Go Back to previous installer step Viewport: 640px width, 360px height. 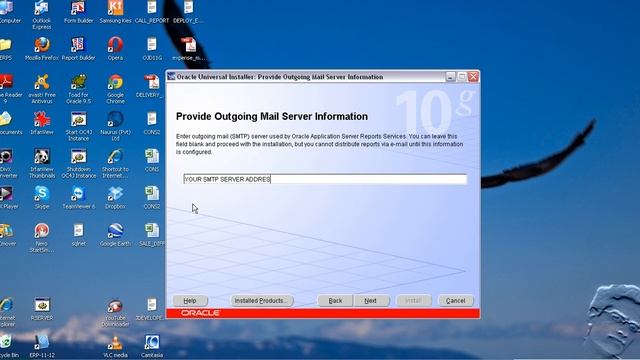point(335,301)
